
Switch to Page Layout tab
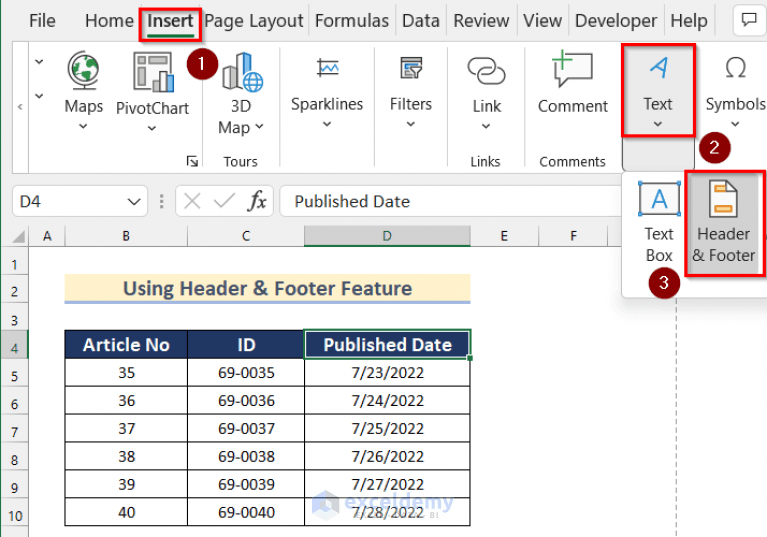[x=254, y=21]
